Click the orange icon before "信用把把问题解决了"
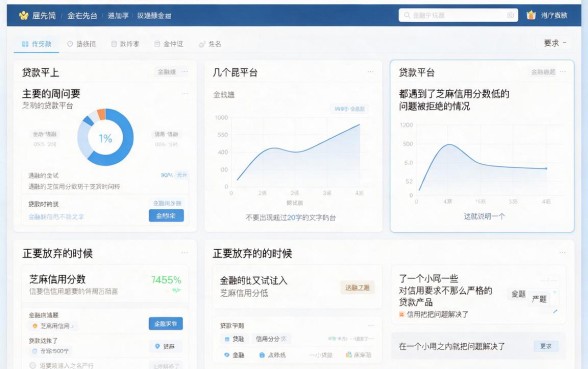 [402, 314]
